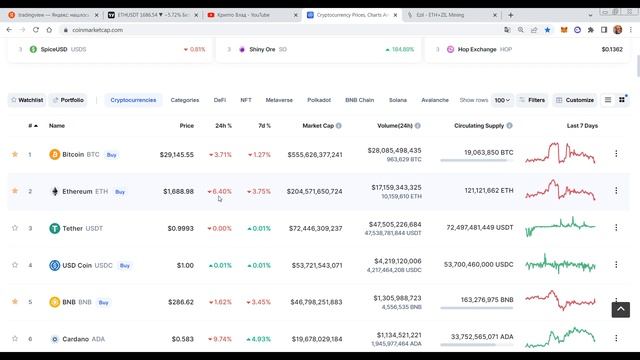Image resolution: width=640 pixels, height=360 pixels.
Task: Click the coinmarketcap.com address bar
Action: (x=282, y=30)
